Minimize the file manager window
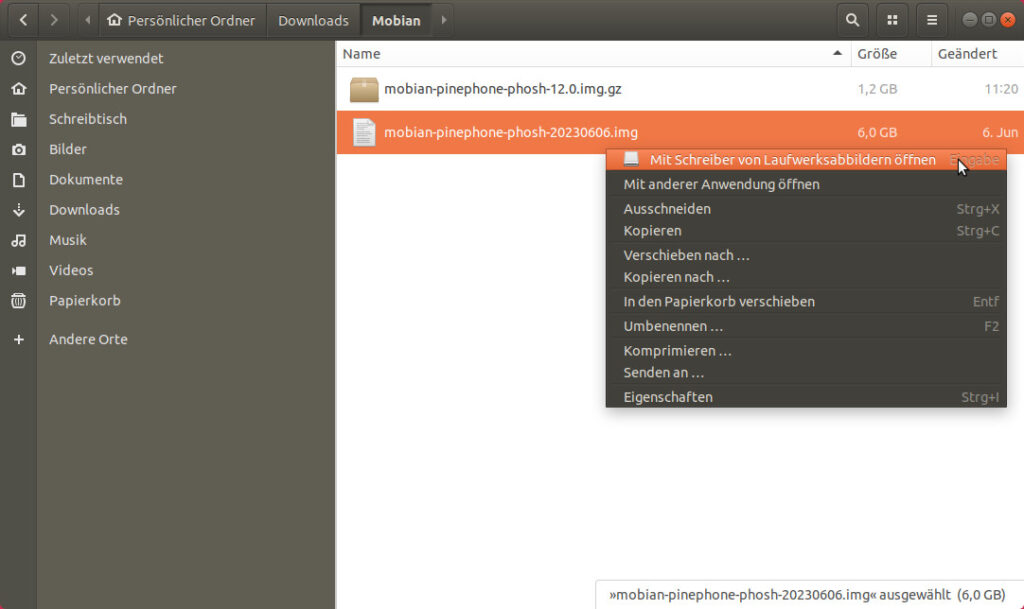 970,20
